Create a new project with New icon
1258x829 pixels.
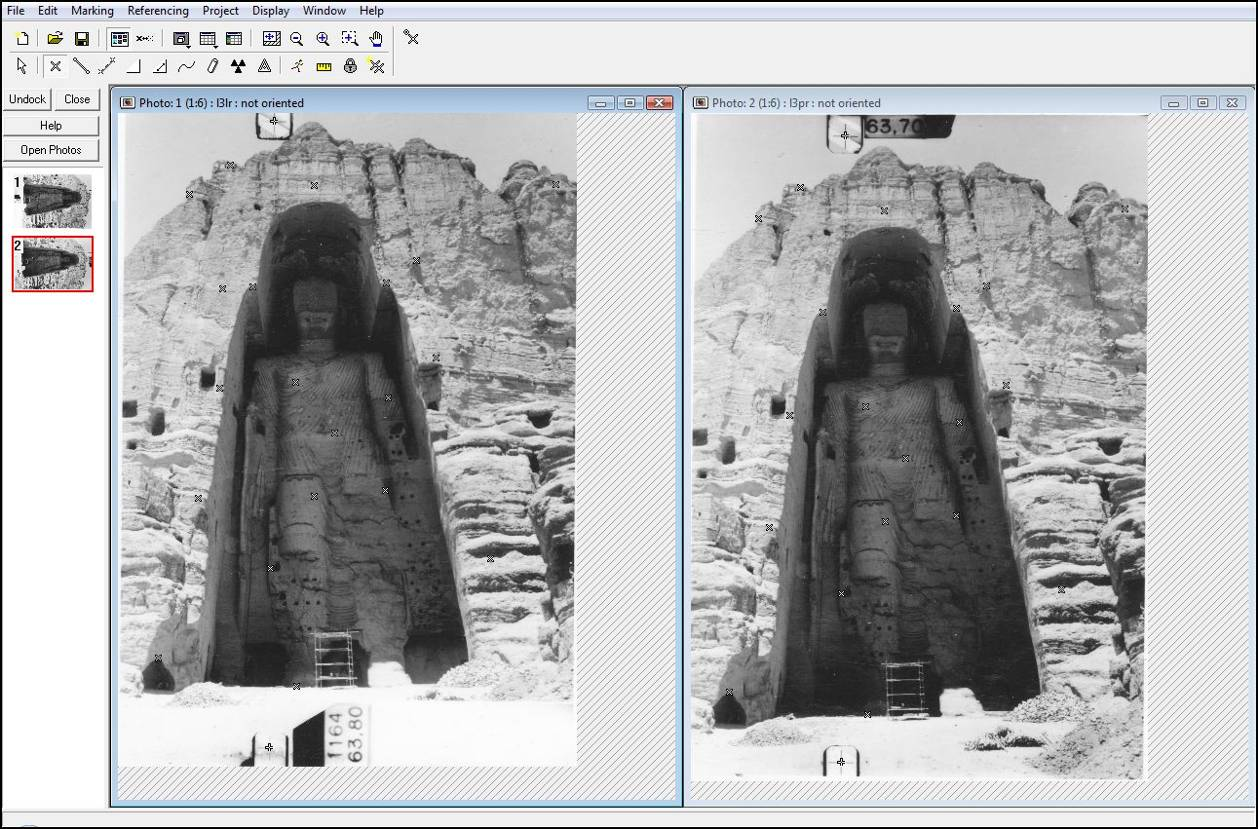point(23,39)
